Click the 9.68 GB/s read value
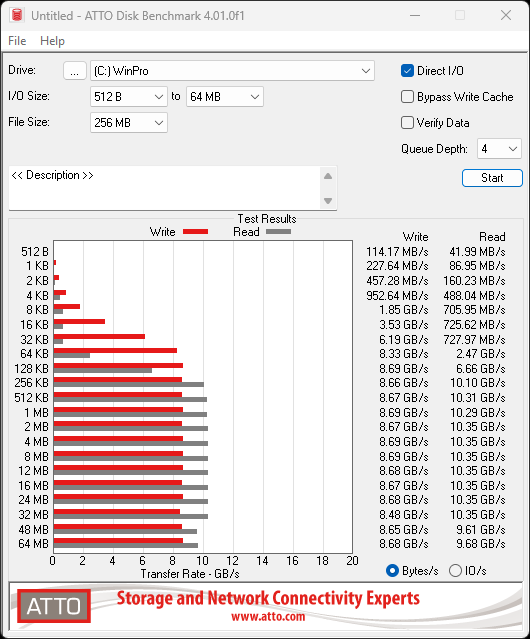 481,544
